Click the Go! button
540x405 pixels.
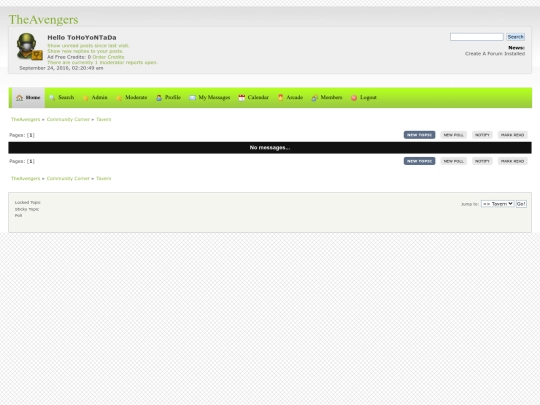[521, 204]
